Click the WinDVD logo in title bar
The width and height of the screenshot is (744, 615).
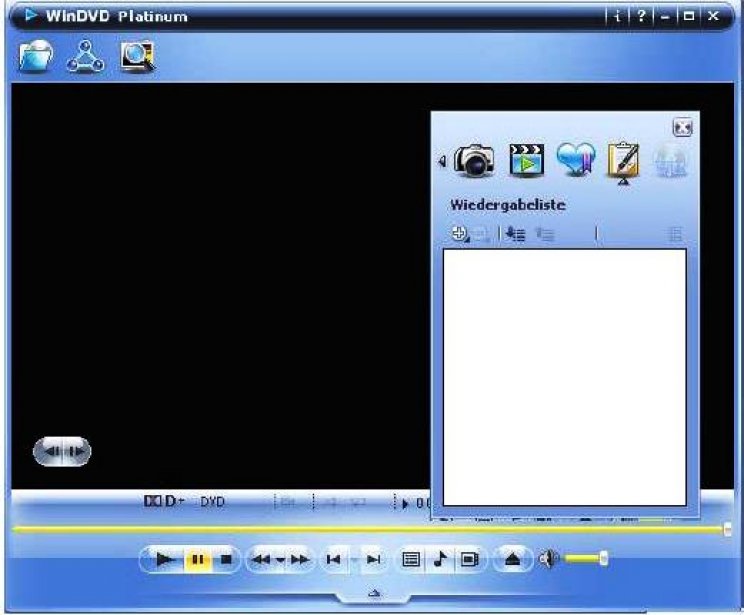pos(31,16)
